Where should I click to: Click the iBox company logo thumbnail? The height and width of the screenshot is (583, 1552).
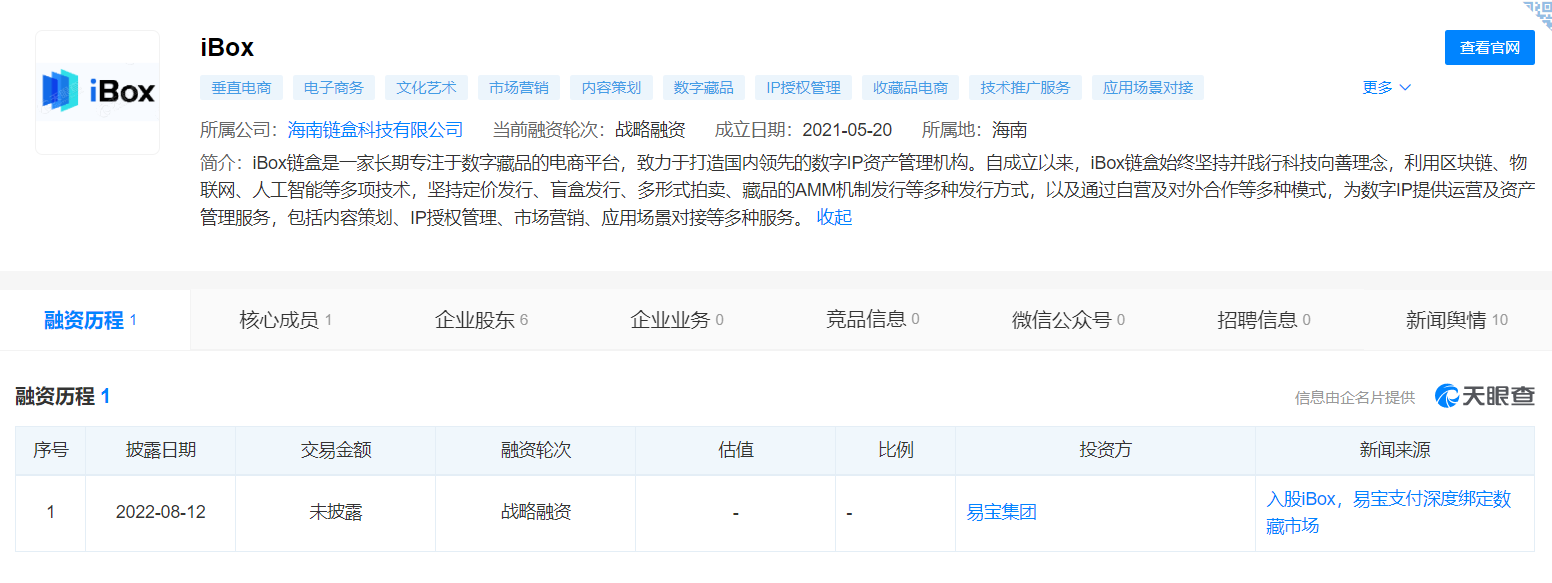[x=98, y=92]
